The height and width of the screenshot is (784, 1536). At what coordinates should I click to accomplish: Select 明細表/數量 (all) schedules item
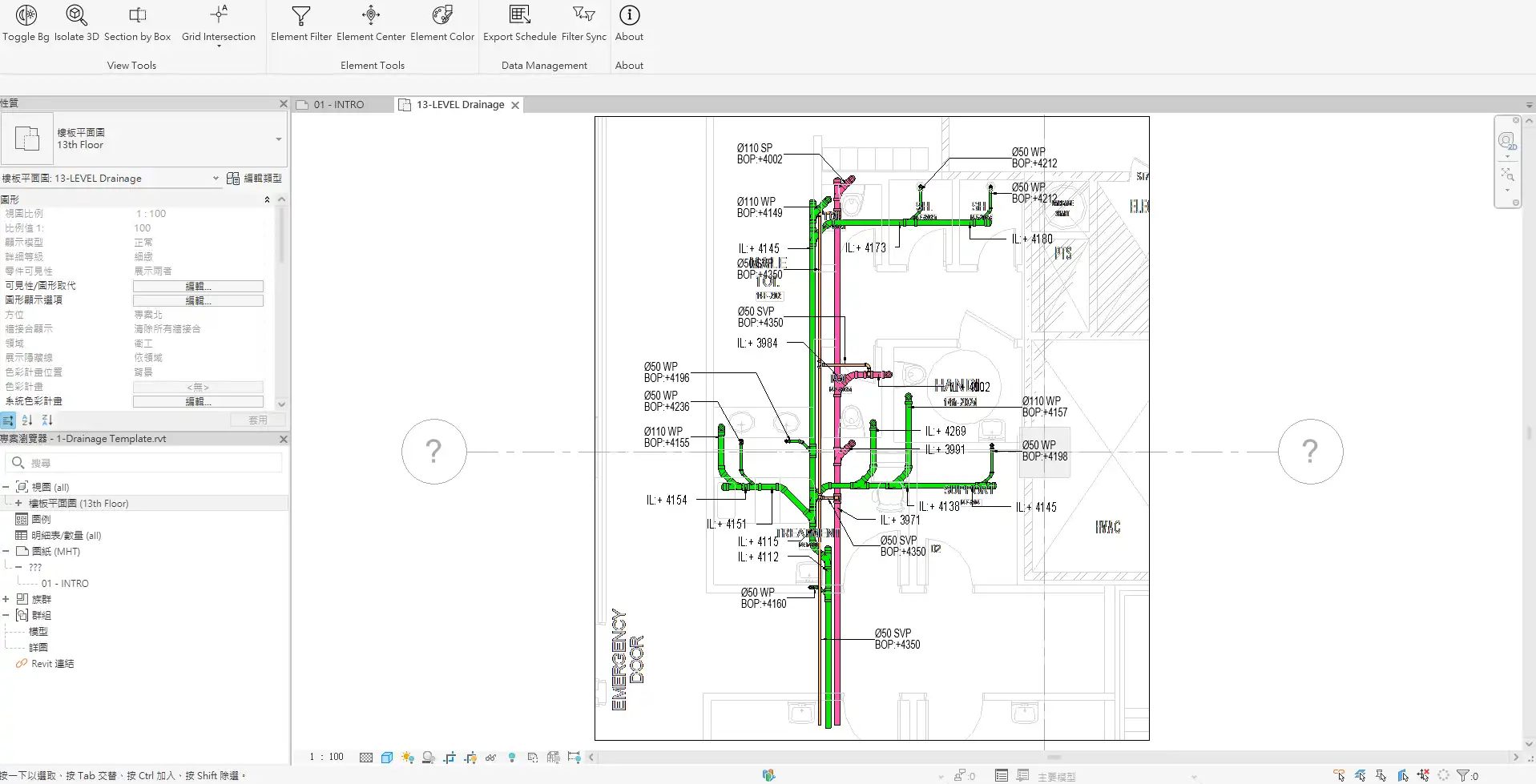[x=67, y=536]
